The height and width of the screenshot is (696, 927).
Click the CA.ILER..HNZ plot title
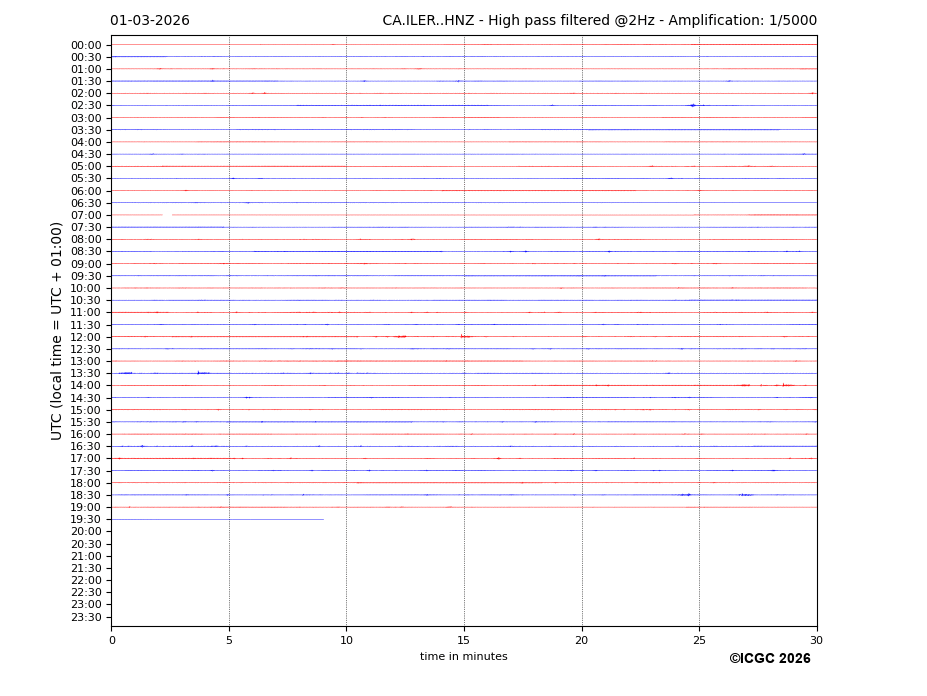pos(599,21)
